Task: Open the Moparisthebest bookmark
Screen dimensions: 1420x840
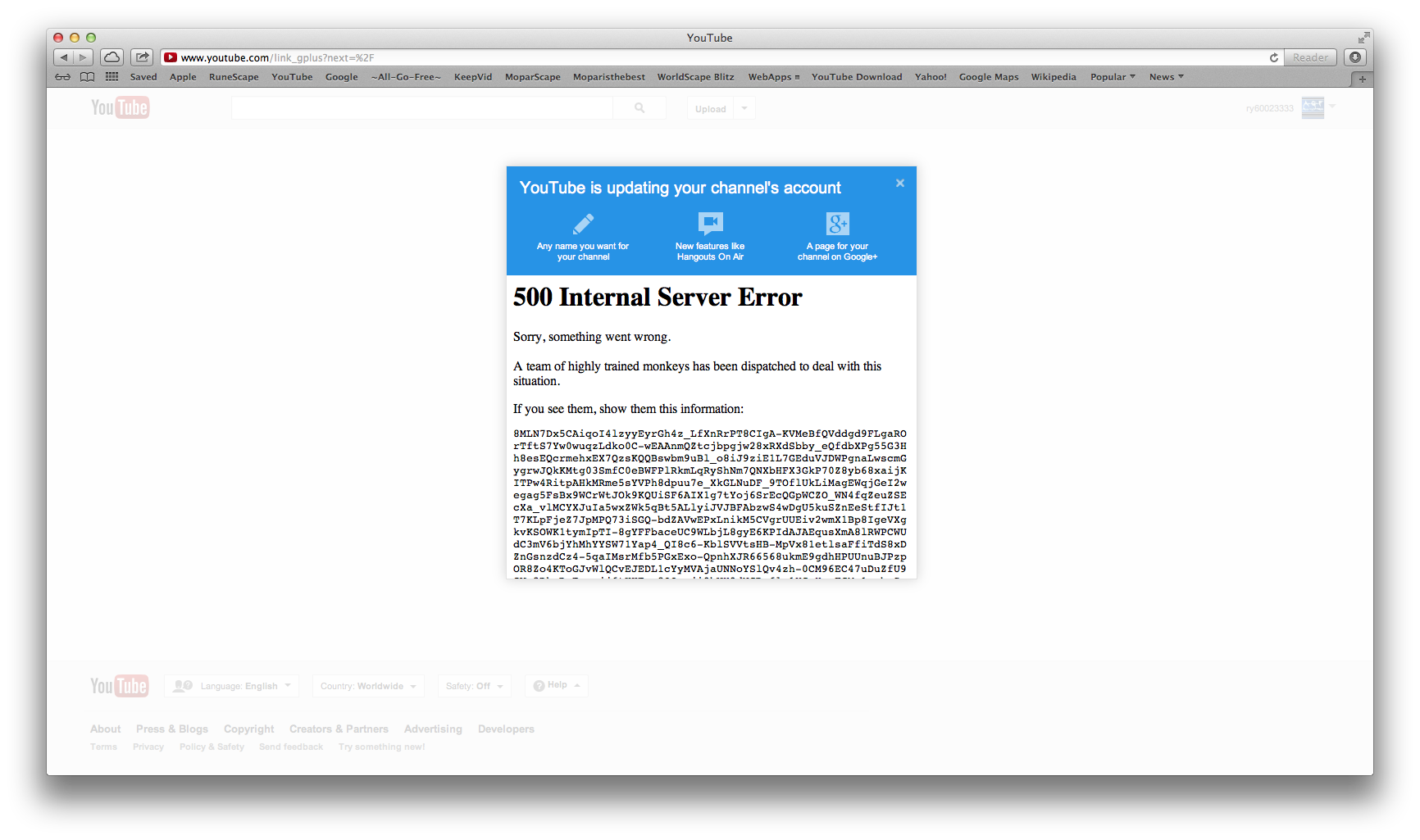Action: click(x=609, y=77)
